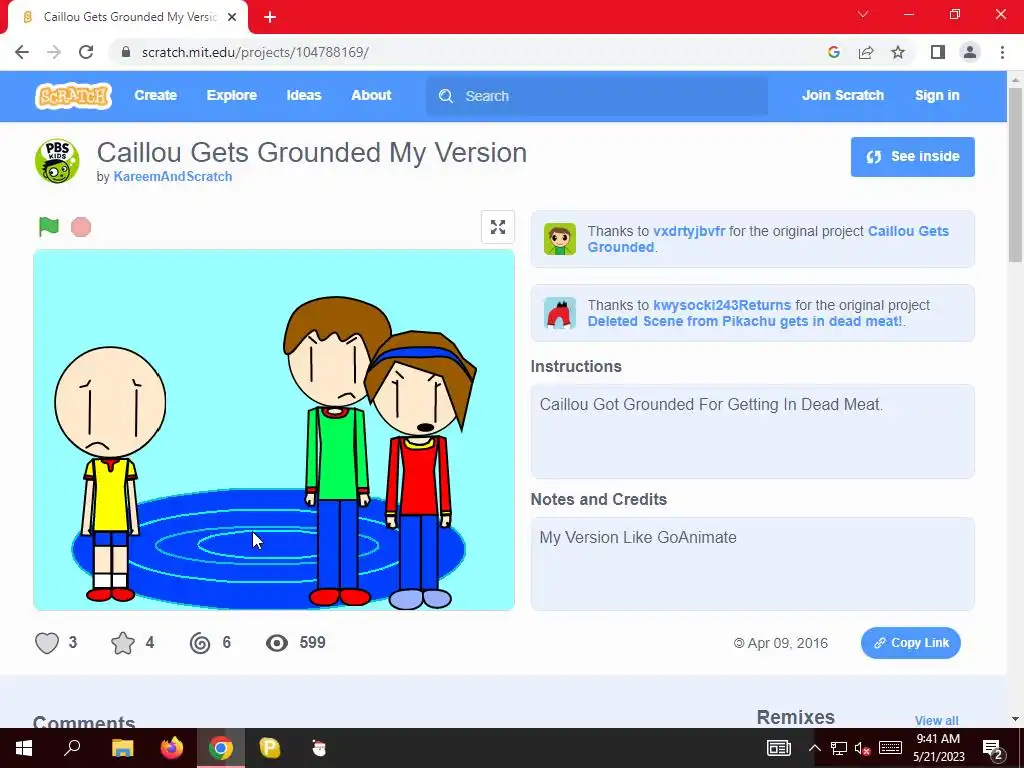Open Chrome three-dot menu
The width and height of the screenshot is (1024, 768).
(x=1002, y=52)
